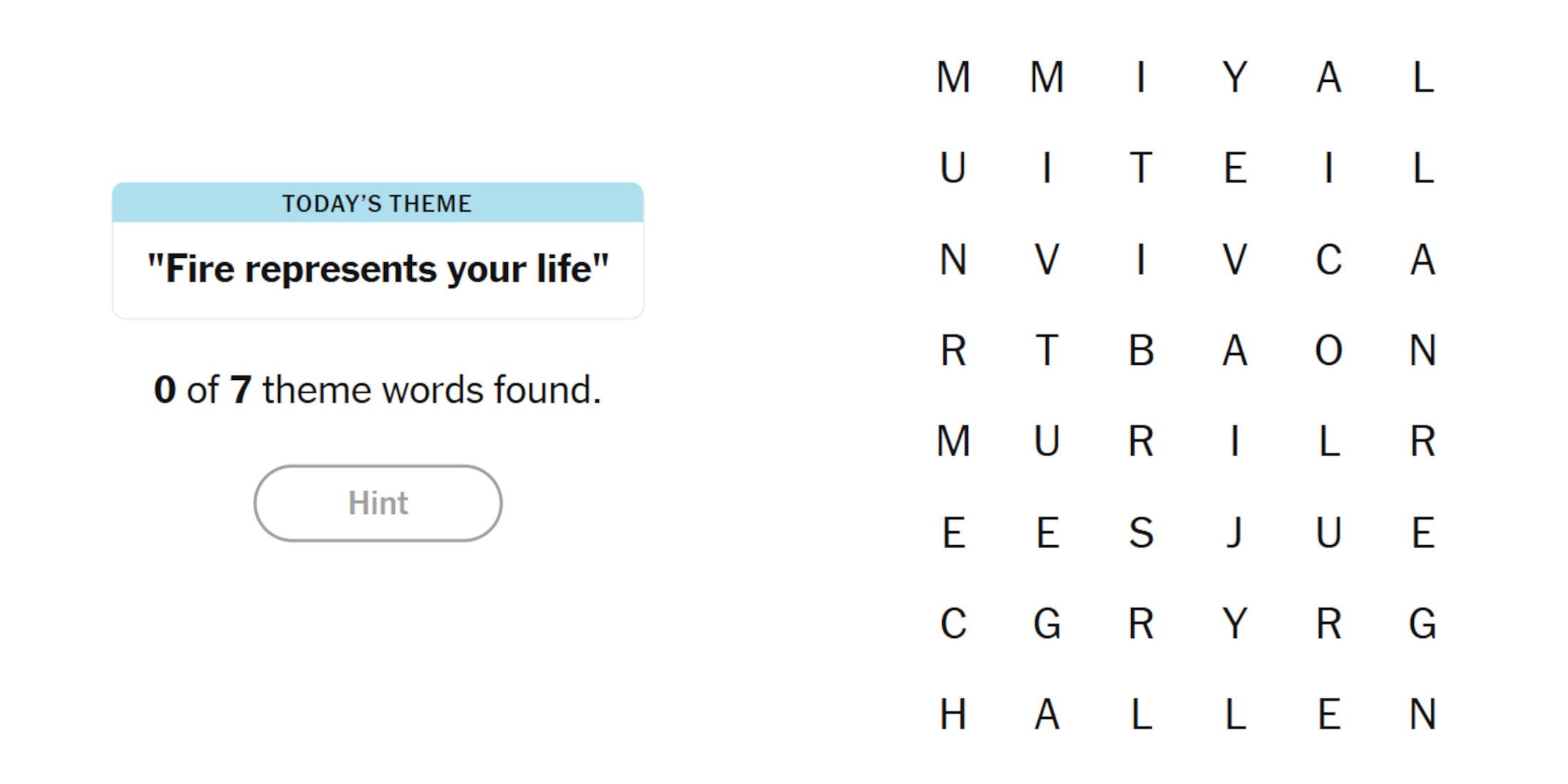Select the N in the bottom-right corner
Viewport: 1568px width, 784px height.
coord(1423,714)
